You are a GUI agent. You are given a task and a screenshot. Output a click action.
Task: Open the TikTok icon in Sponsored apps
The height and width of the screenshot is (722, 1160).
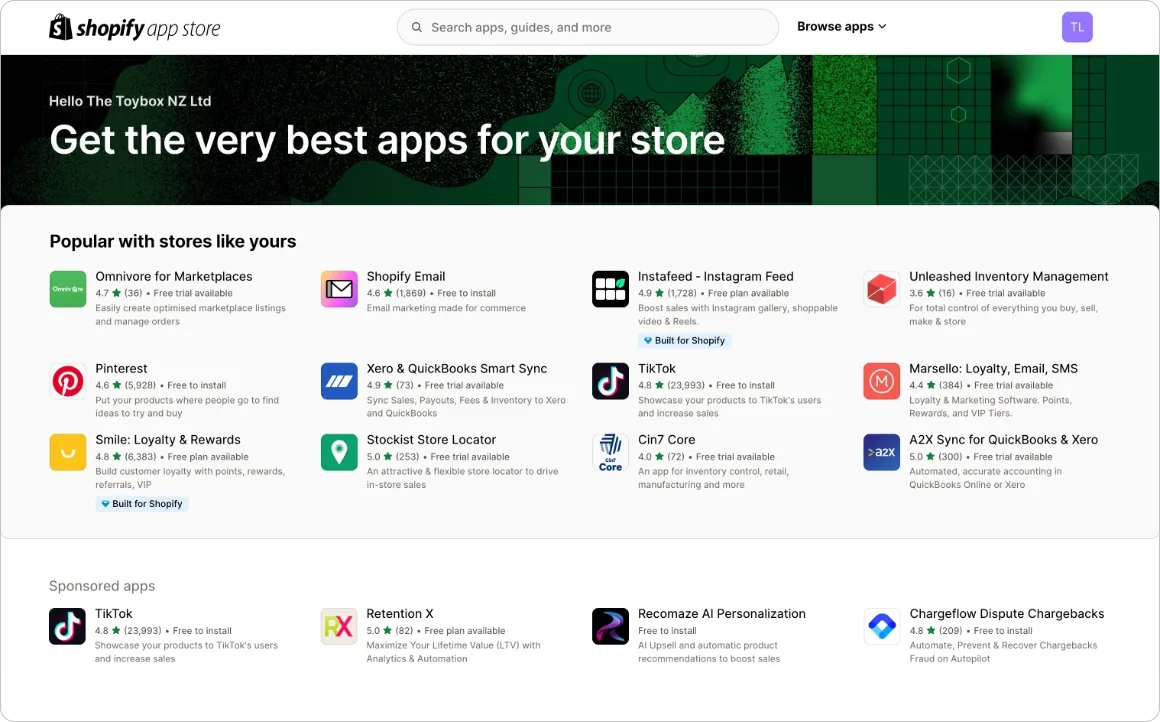(x=67, y=627)
